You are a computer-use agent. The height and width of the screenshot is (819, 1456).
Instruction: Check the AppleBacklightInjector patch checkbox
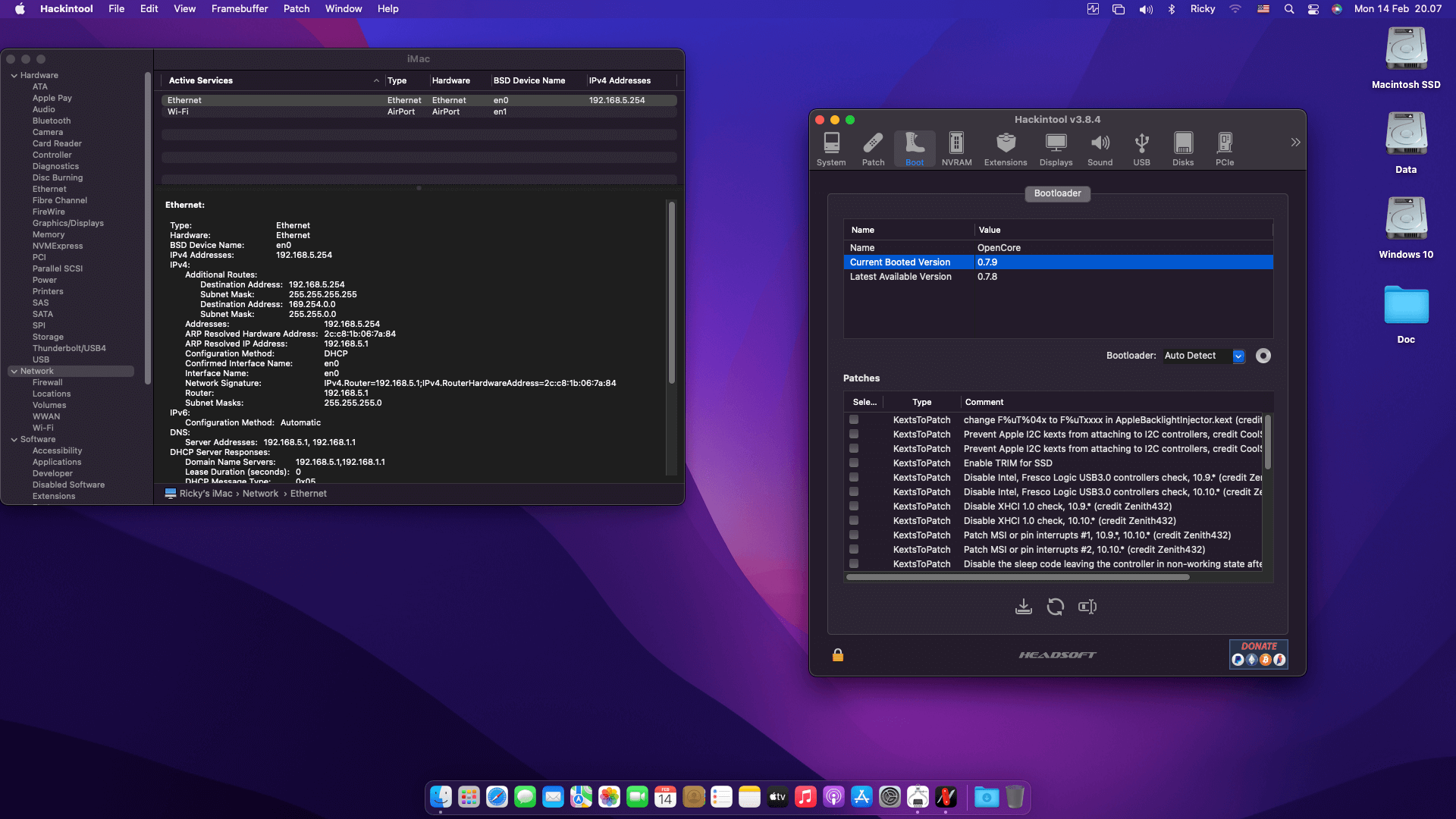click(854, 419)
